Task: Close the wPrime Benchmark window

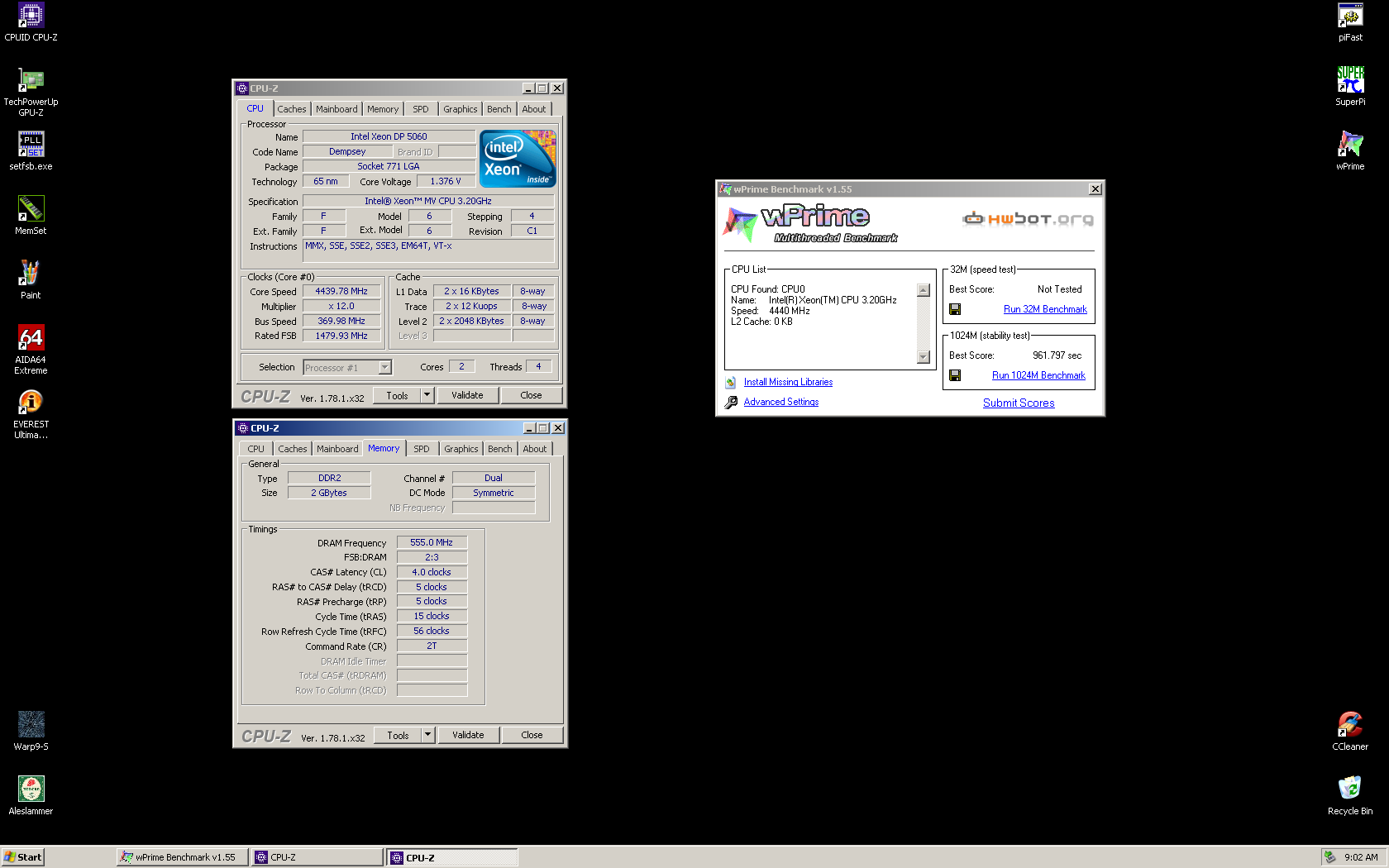Action: point(1095,189)
